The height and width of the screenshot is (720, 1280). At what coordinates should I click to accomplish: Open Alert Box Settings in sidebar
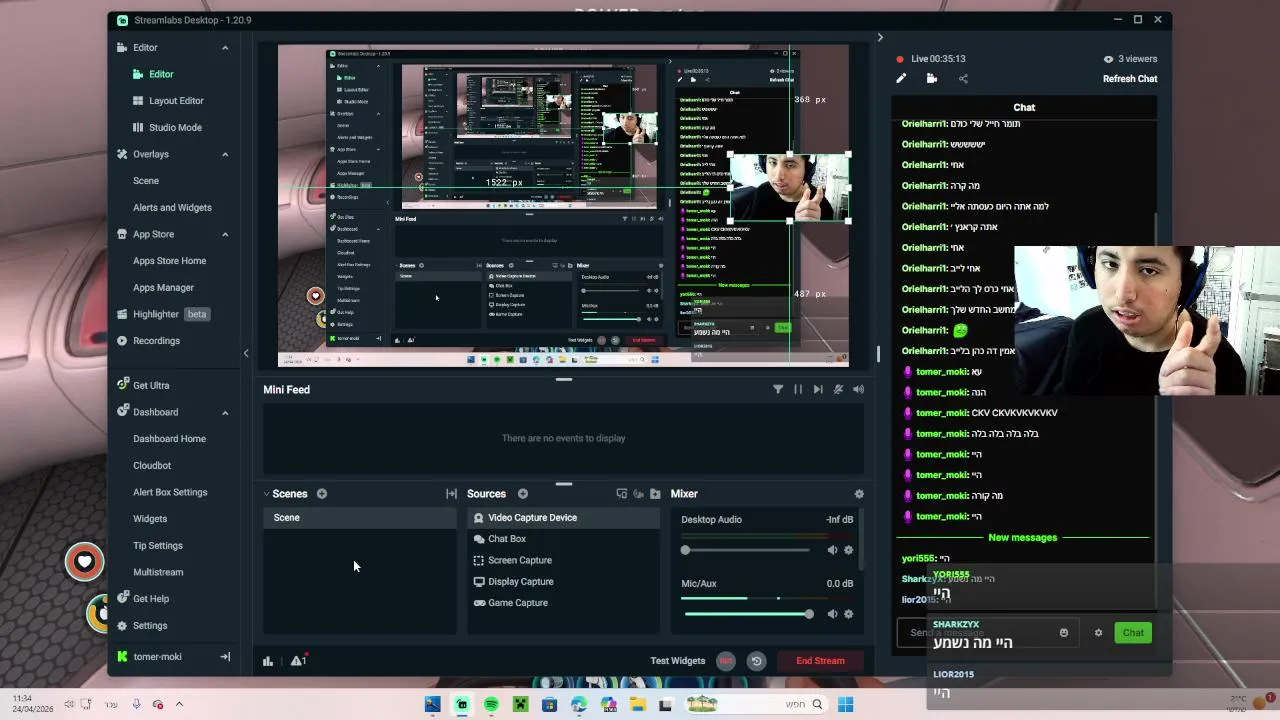point(170,492)
